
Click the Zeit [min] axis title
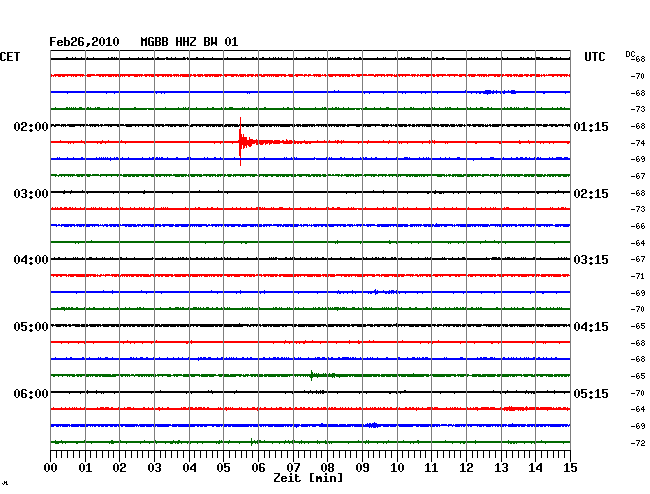pos(308,478)
